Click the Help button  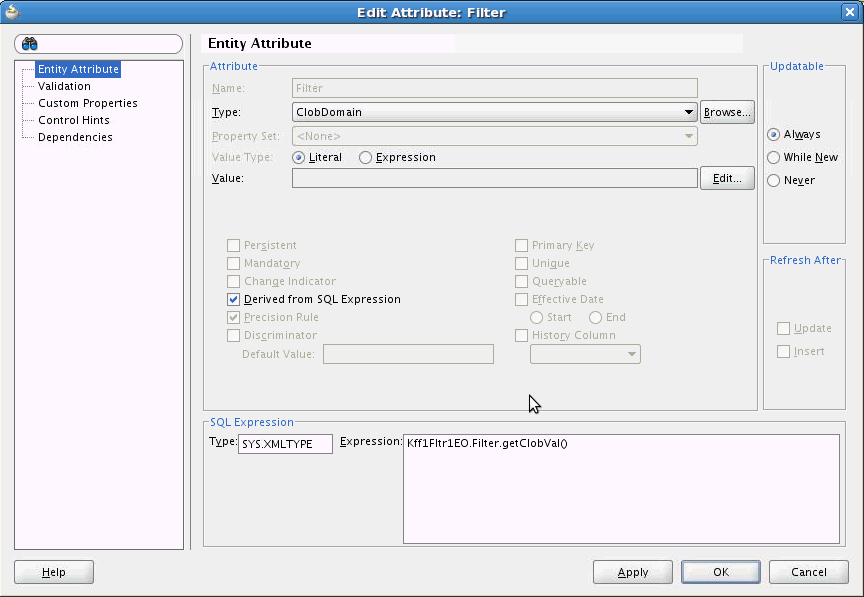pos(54,572)
